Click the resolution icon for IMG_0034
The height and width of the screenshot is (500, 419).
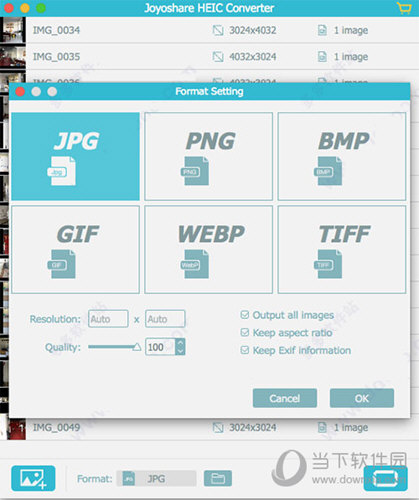click(218, 30)
